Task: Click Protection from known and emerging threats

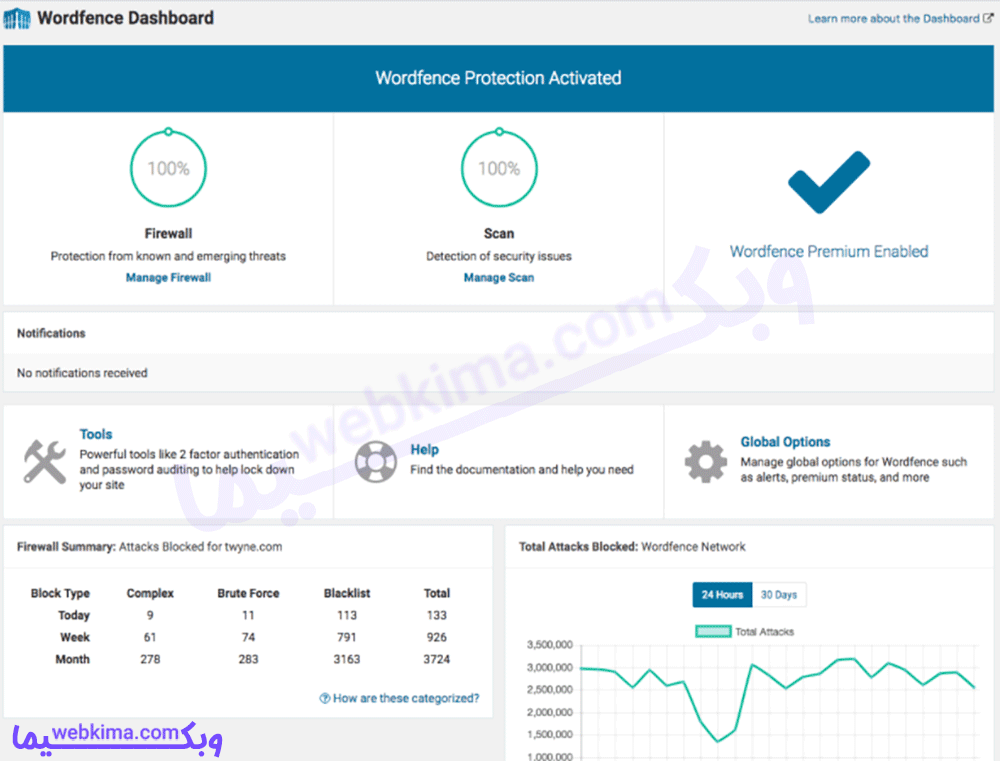Action: (168, 256)
